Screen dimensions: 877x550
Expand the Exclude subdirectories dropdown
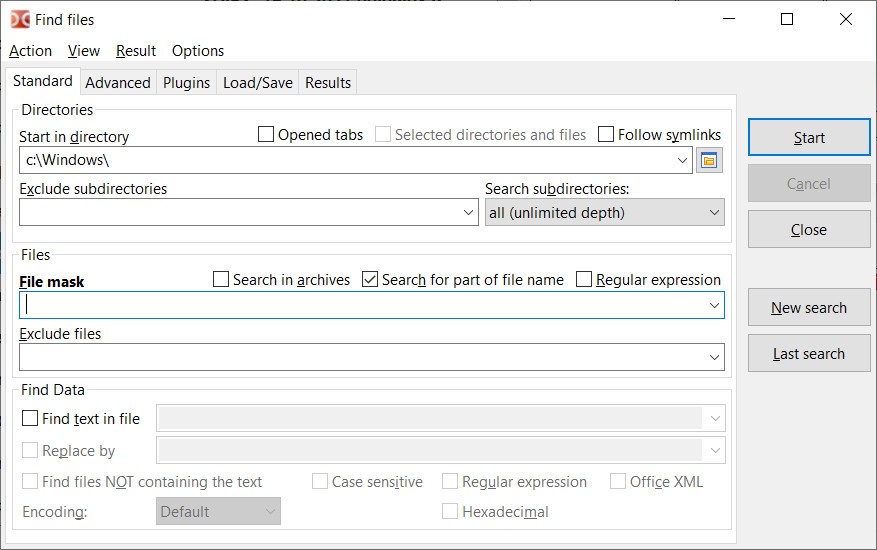click(469, 213)
